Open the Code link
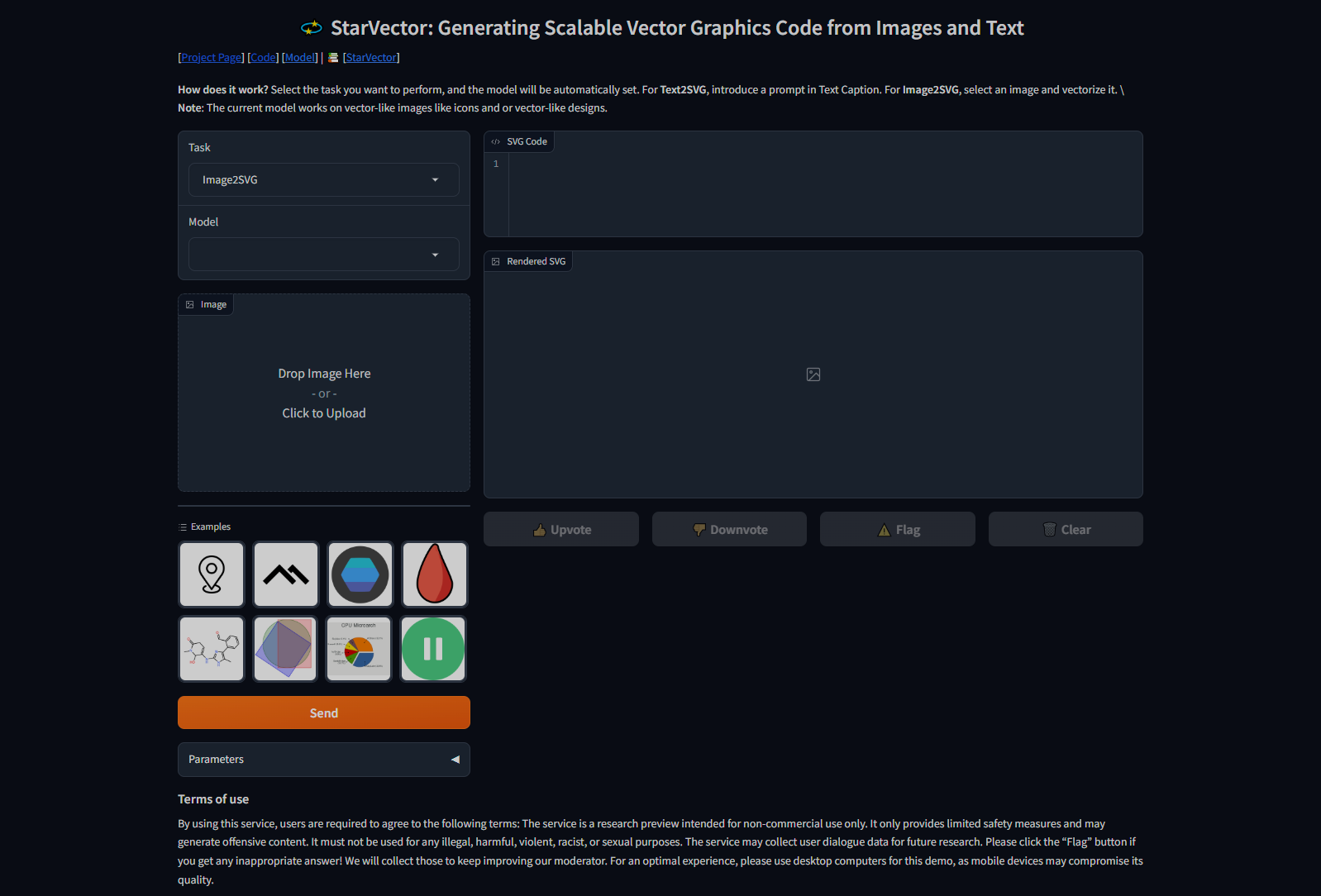This screenshot has width=1321, height=896. 263,58
